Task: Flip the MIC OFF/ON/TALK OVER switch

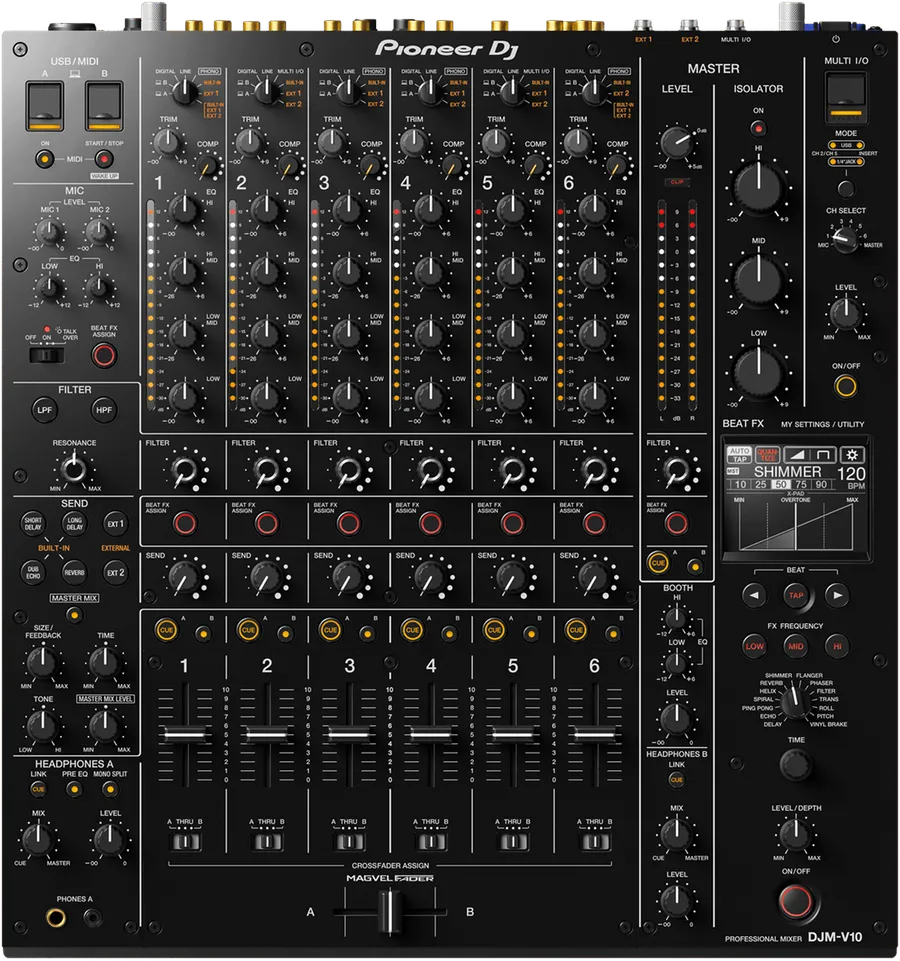Action: tap(47, 355)
